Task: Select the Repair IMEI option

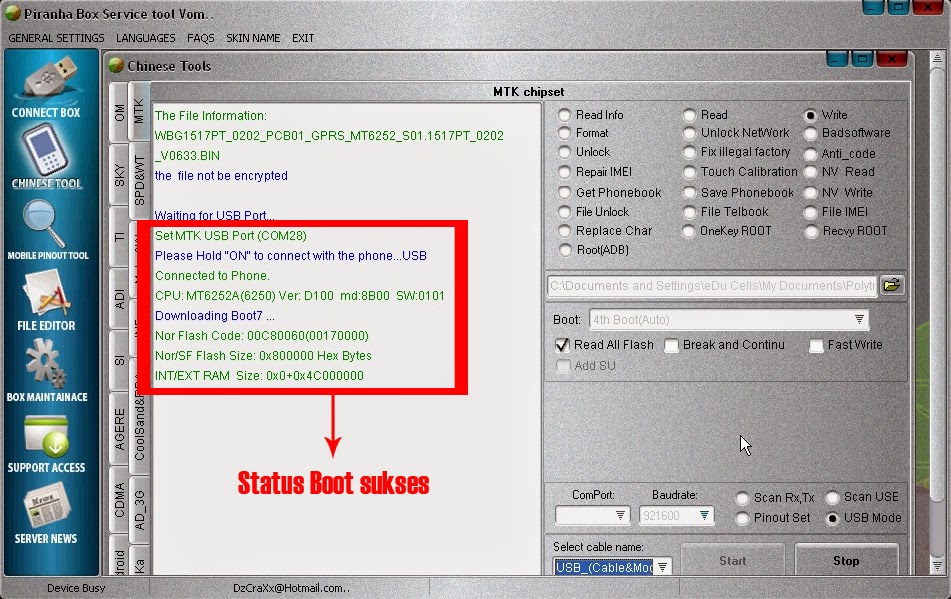Action: coord(565,172)
